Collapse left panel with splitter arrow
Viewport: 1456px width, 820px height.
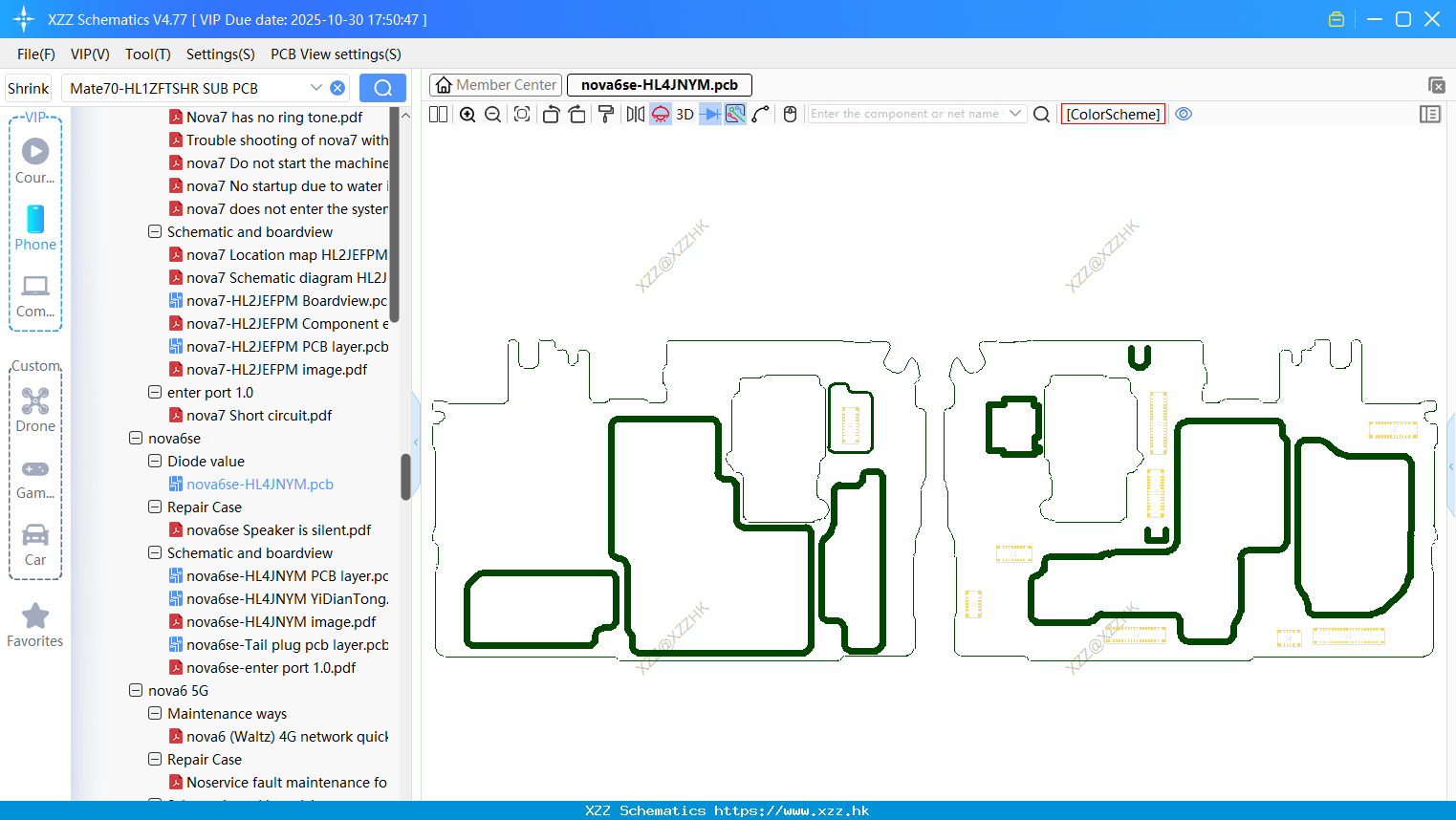[416, 442]
